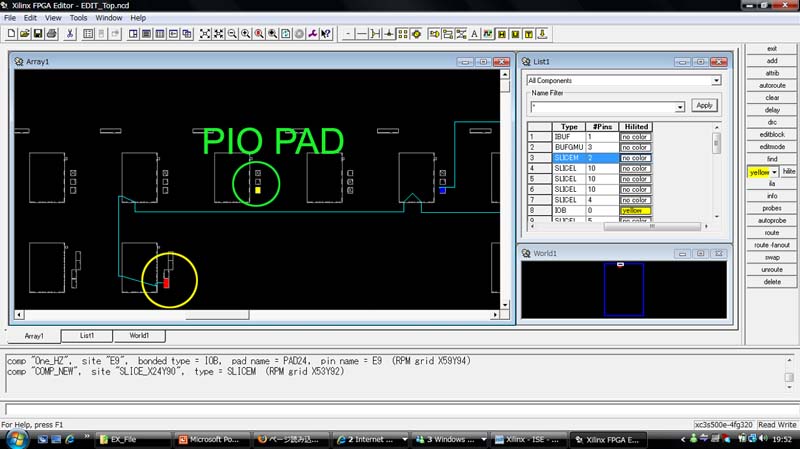This screenshot has width=800, height=449.
Task: Click the zoom-to-selection icon with inward arrows
Action: 218,34
